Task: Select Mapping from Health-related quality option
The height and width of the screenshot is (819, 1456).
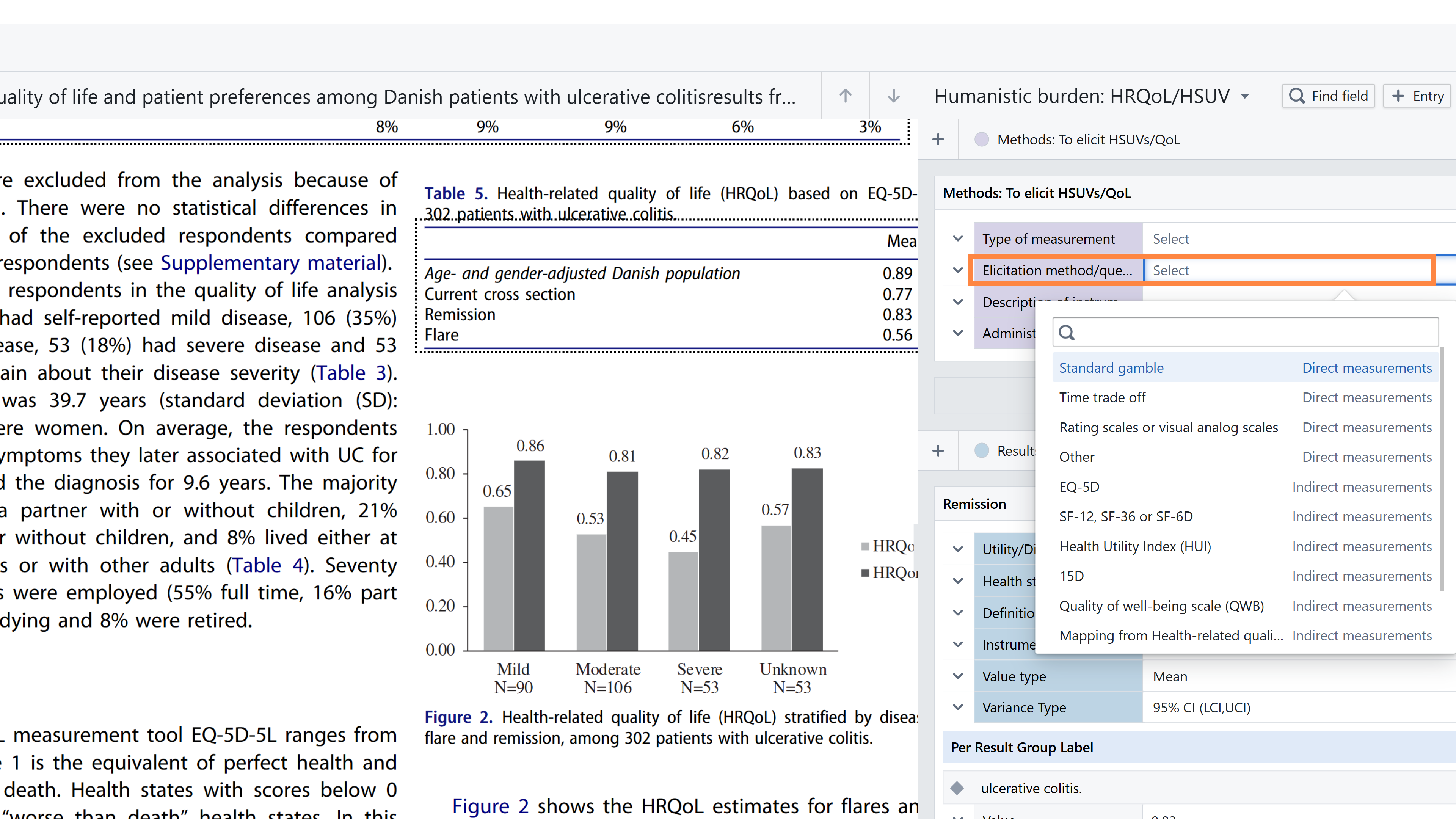Action: [1245, 635]
